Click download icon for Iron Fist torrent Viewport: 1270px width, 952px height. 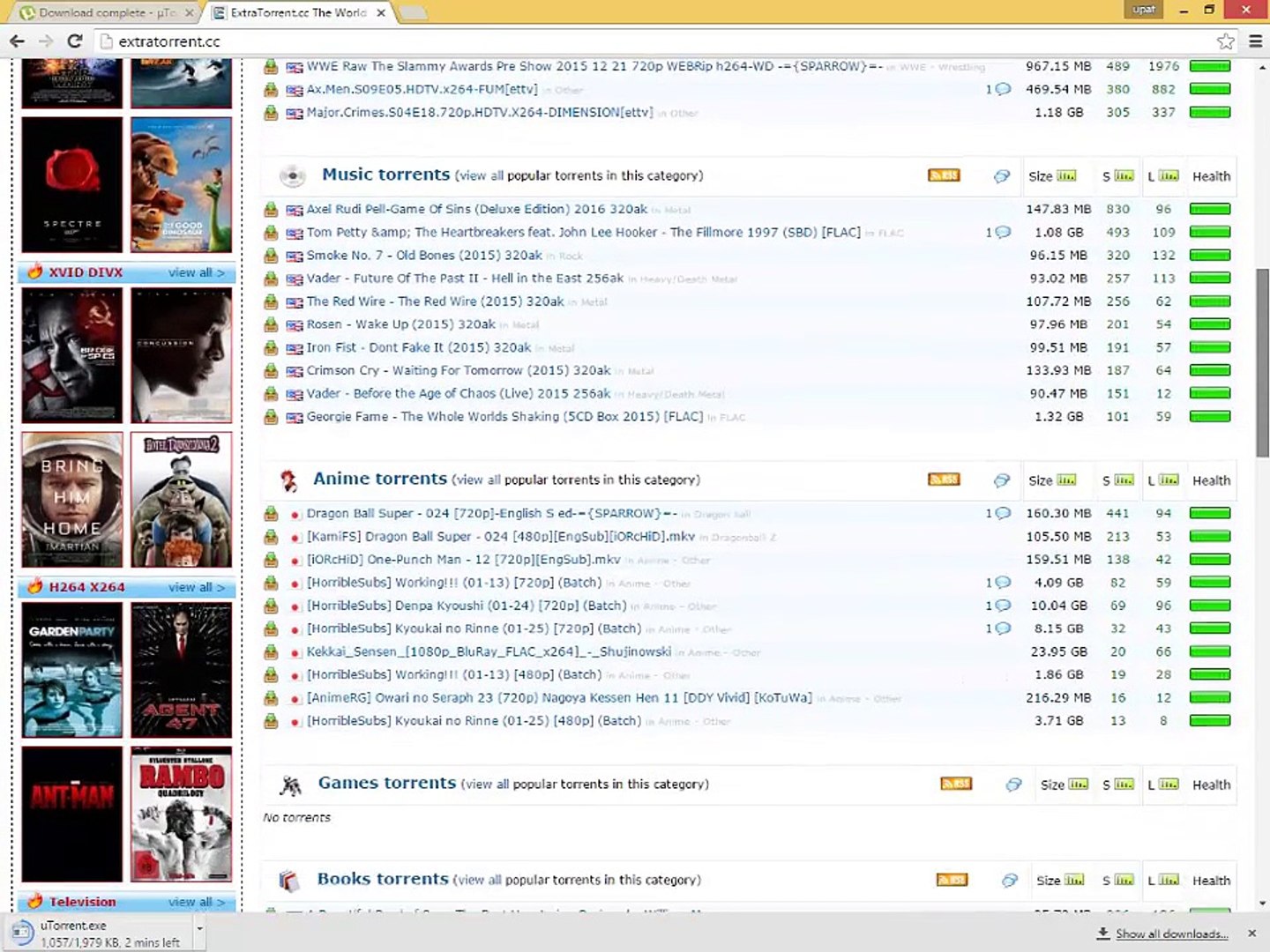pyautogui.click(x=271, y=348)
